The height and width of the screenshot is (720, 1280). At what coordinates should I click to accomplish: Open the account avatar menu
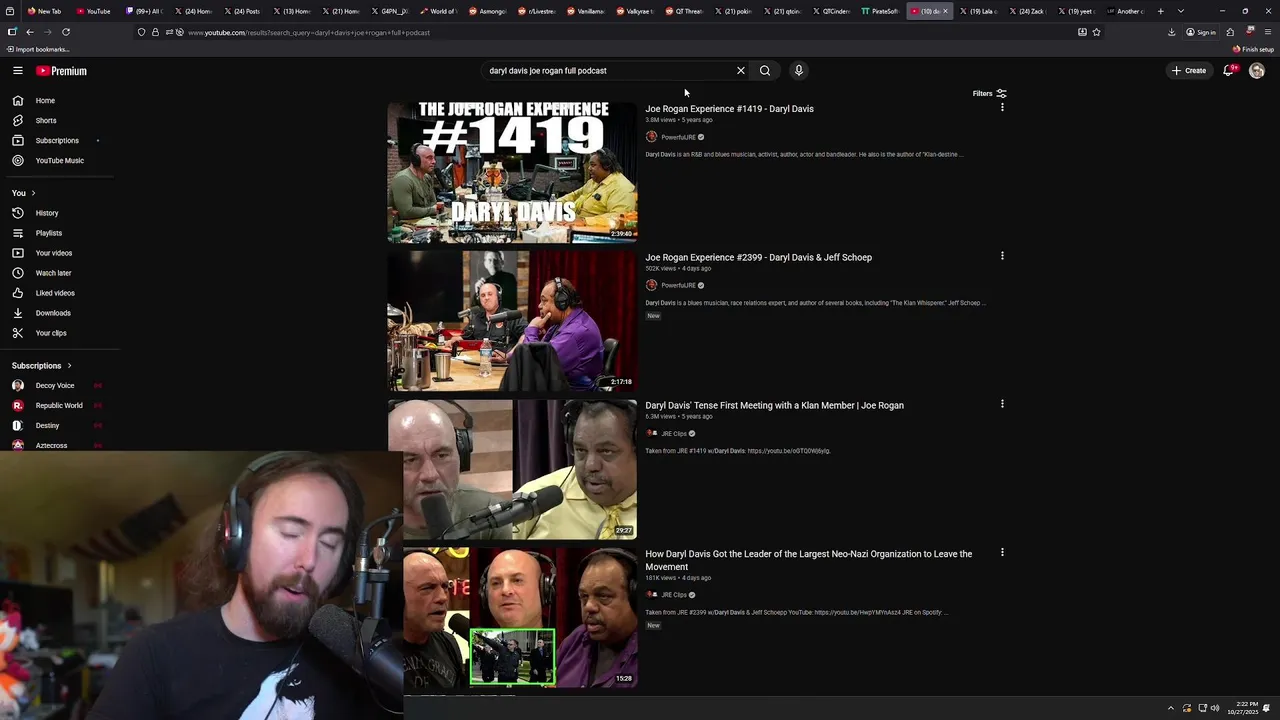pos(1257,71)
